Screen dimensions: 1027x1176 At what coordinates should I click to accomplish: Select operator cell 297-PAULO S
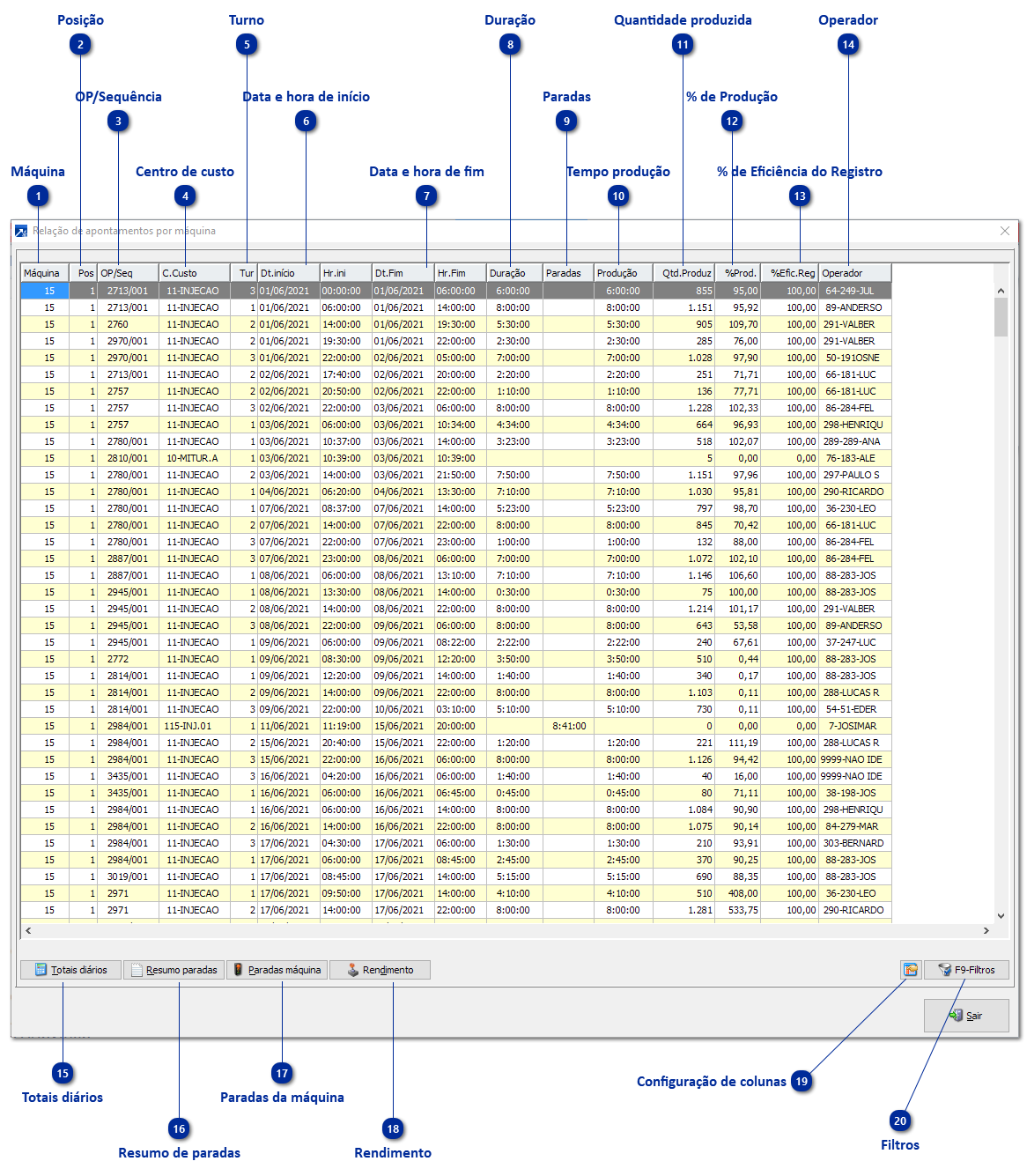pyautogui.click(x=855, y=475)
